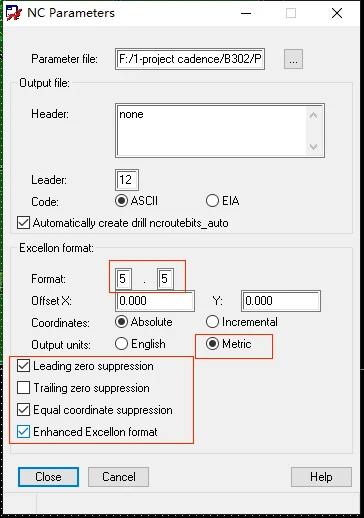
Task: Click Header scrollbar up arrow
Action: coord(313,115)
